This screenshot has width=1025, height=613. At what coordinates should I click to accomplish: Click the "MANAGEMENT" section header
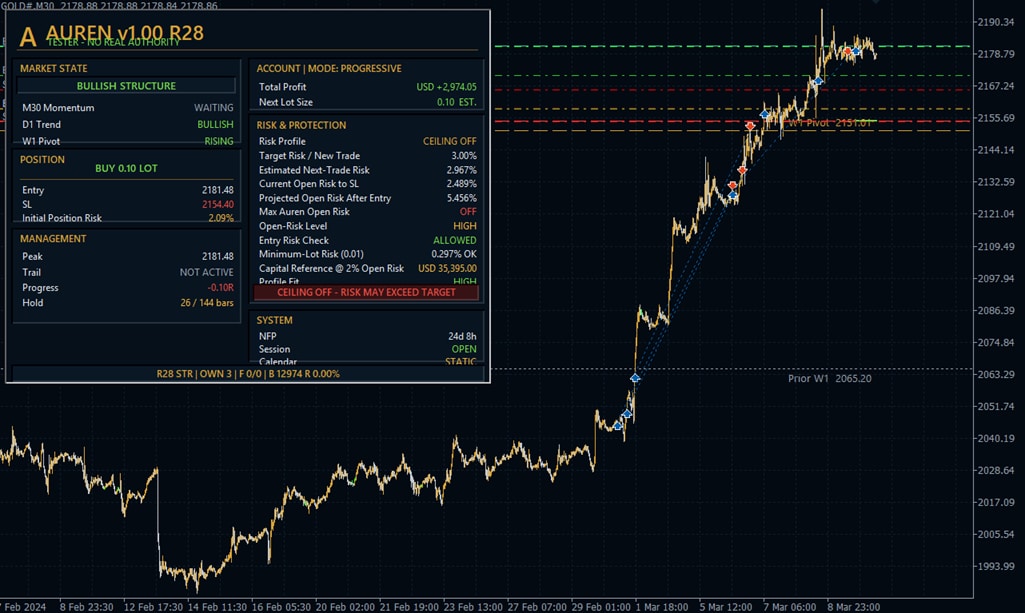53,239
